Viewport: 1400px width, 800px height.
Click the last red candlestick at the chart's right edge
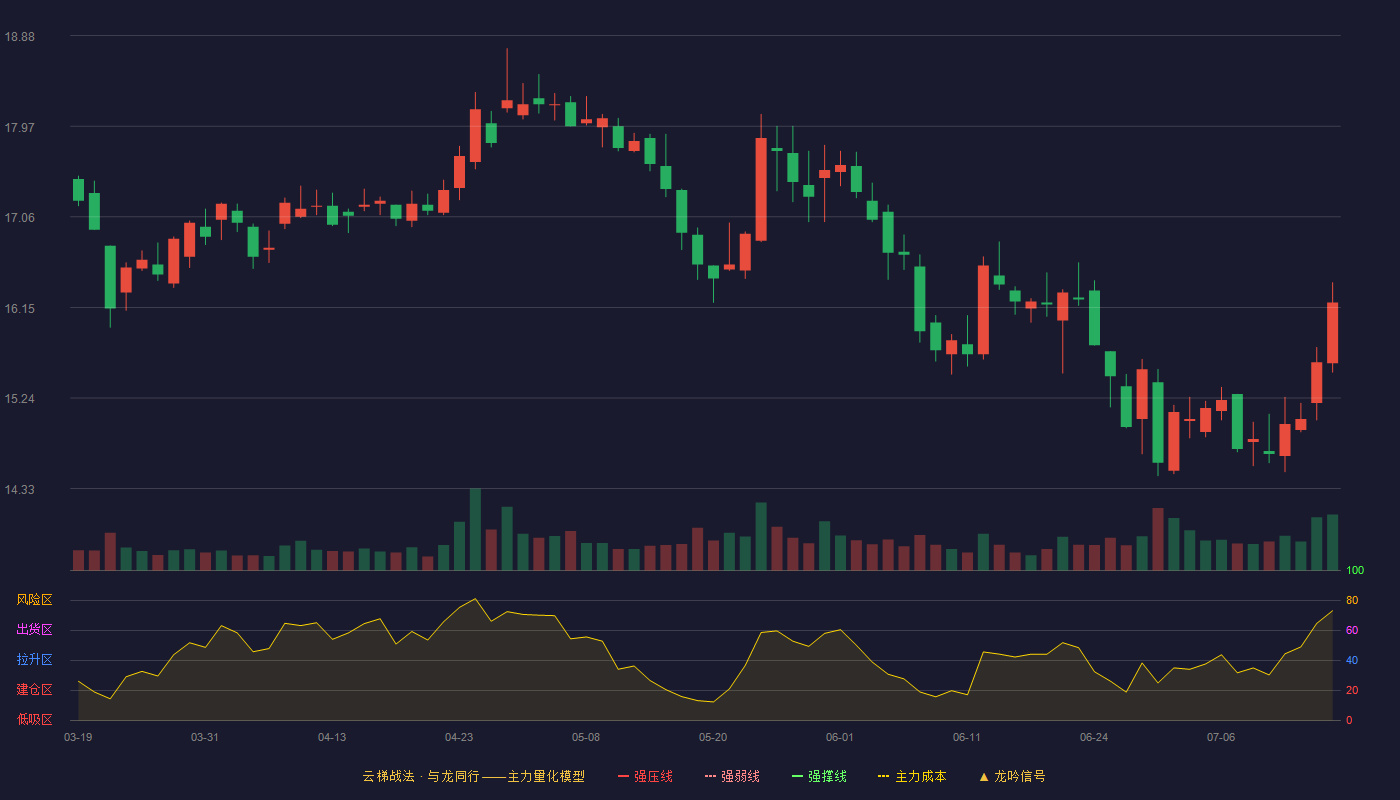(x=1332, y=333)
